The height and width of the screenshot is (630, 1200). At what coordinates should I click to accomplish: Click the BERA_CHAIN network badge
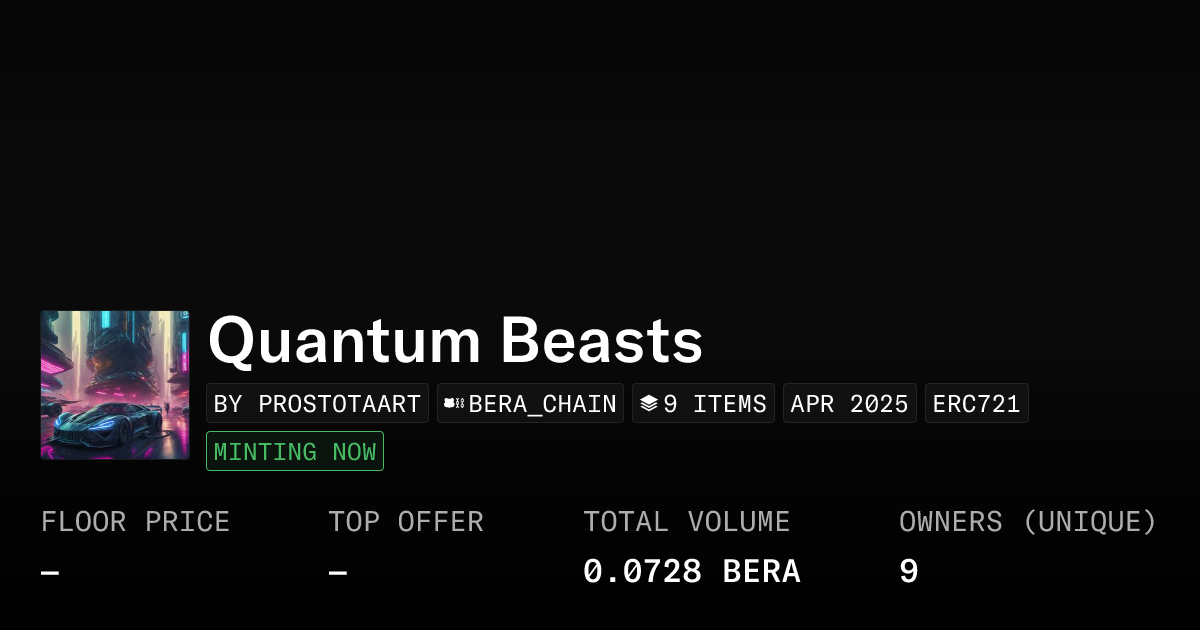530,403
